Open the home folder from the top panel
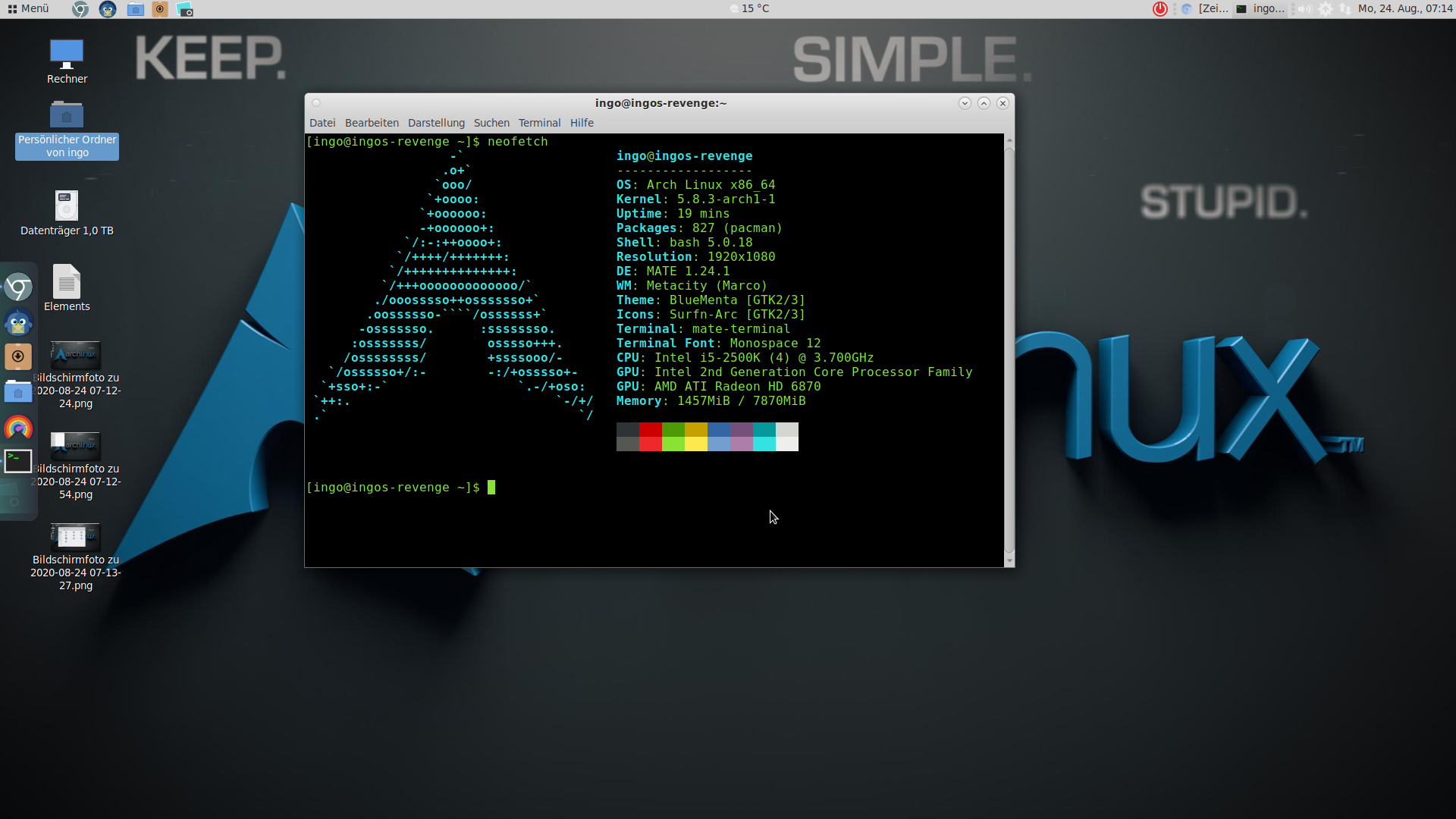Screen dimensions: 1456x819 [136, 9]
